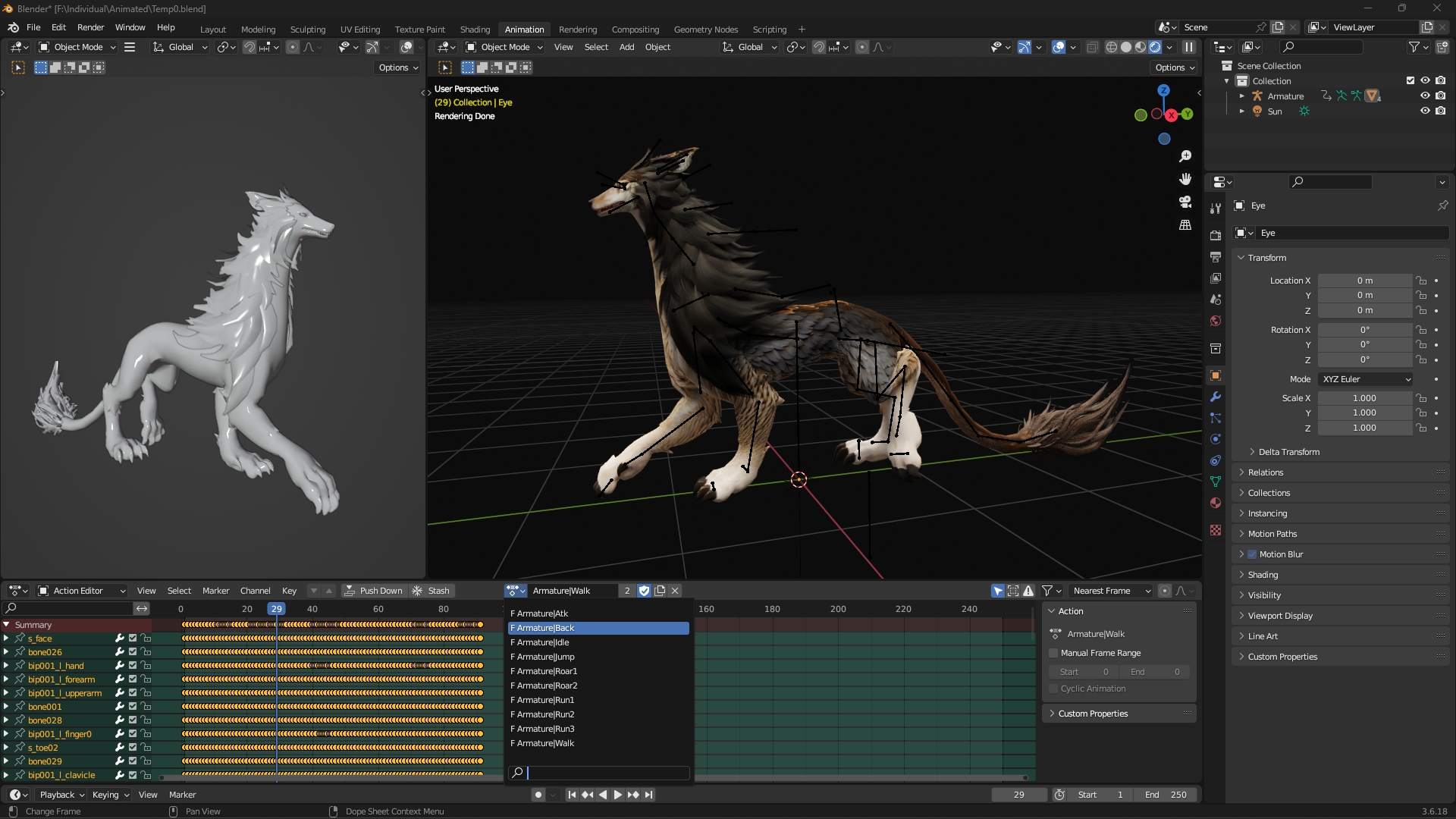Open the Nearest Frame snapping dropdown
Screen dimensions: 1456x819
pos(1110,591)
